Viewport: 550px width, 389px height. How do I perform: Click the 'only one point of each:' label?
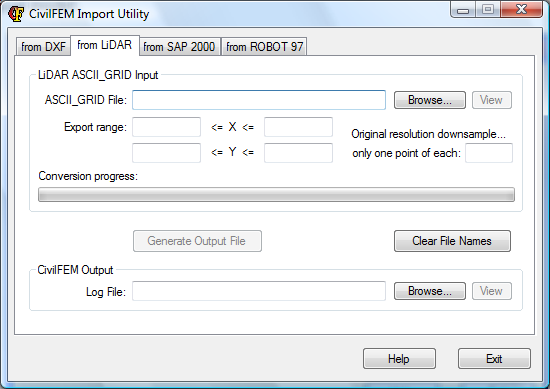[406, 153]
